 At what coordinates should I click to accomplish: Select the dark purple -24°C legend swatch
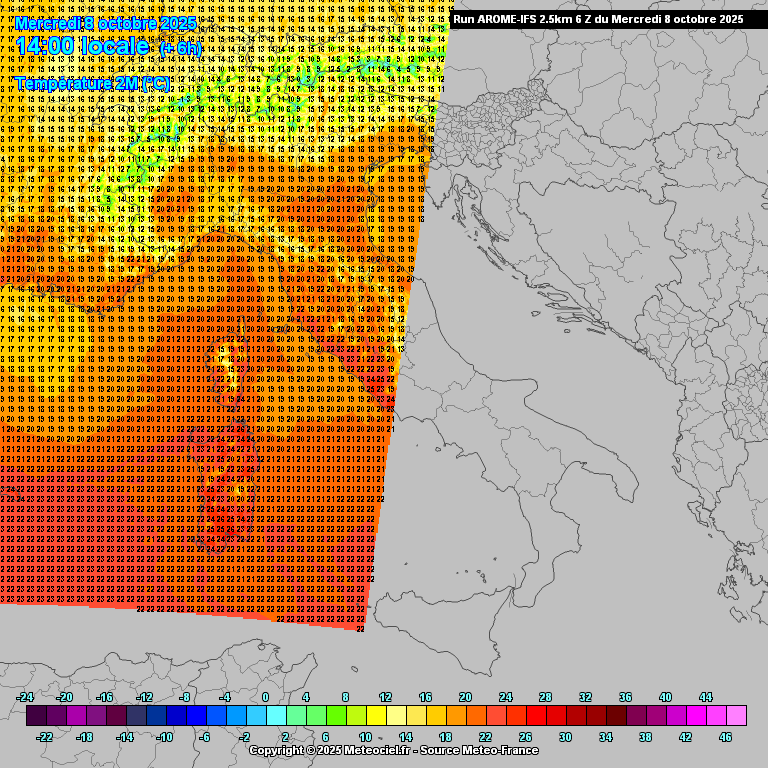click(x=36, y=716)
